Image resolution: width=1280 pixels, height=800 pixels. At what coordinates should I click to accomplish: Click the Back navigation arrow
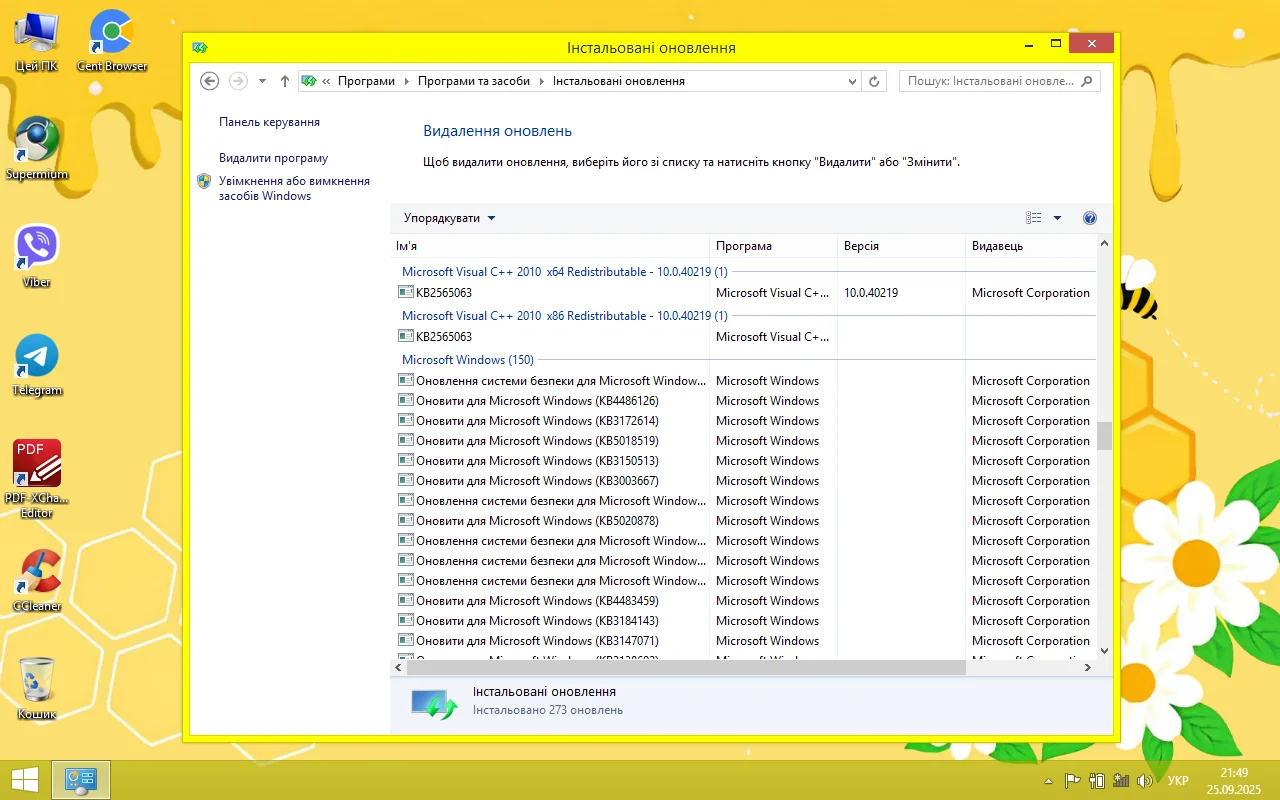(209, 81)
